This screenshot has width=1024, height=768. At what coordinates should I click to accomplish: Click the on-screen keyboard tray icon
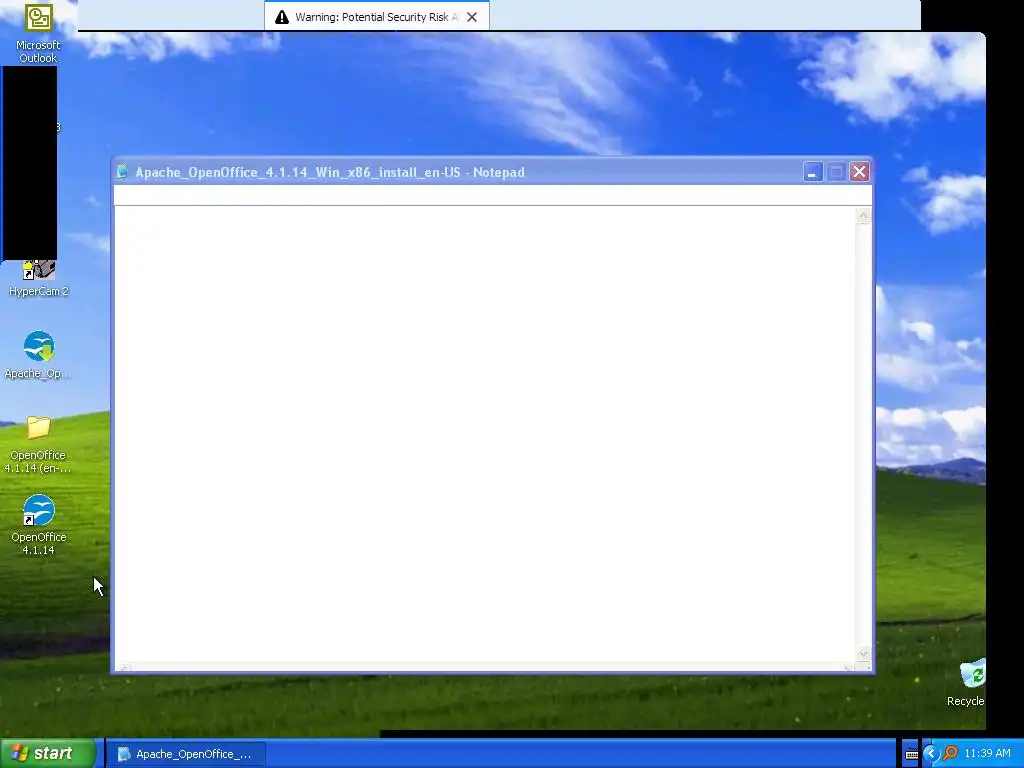pos(911,754)
